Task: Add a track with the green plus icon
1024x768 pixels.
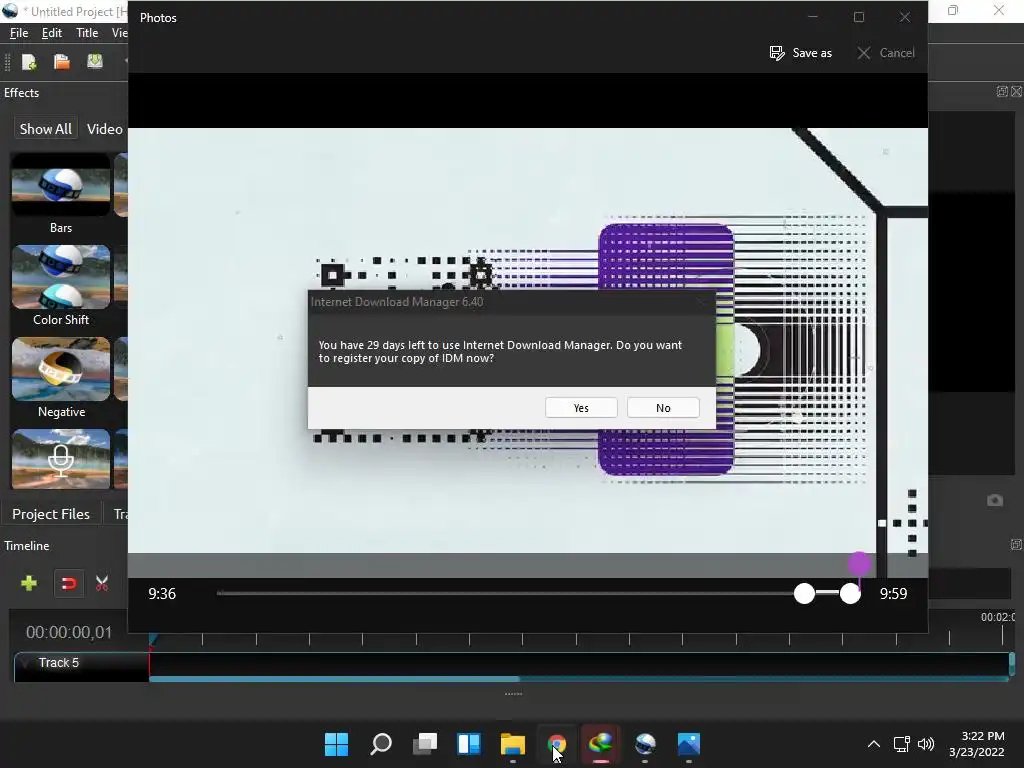Action: [29, 583]
